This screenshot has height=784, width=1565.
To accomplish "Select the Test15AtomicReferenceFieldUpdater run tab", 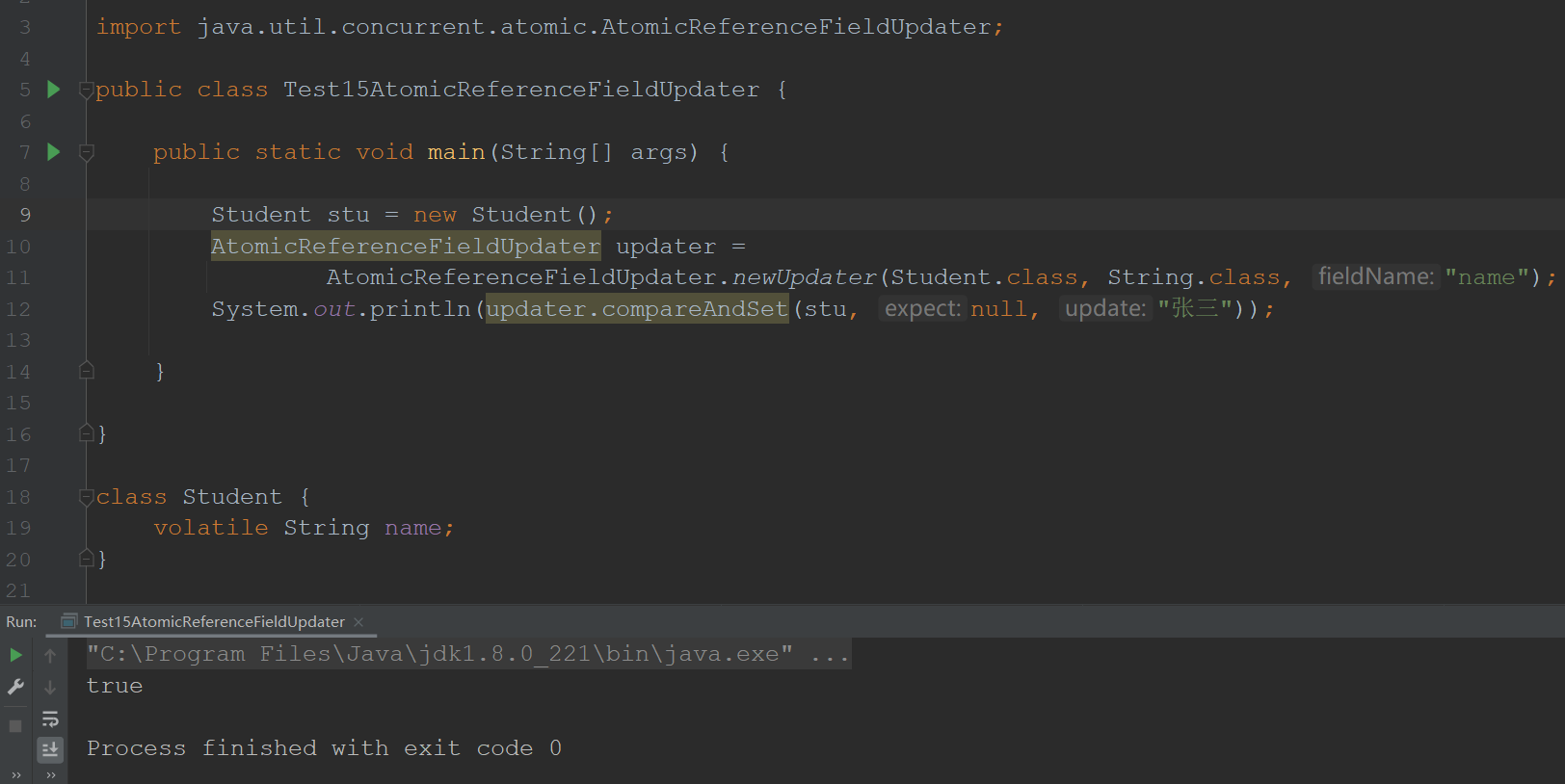I will 213,622.
